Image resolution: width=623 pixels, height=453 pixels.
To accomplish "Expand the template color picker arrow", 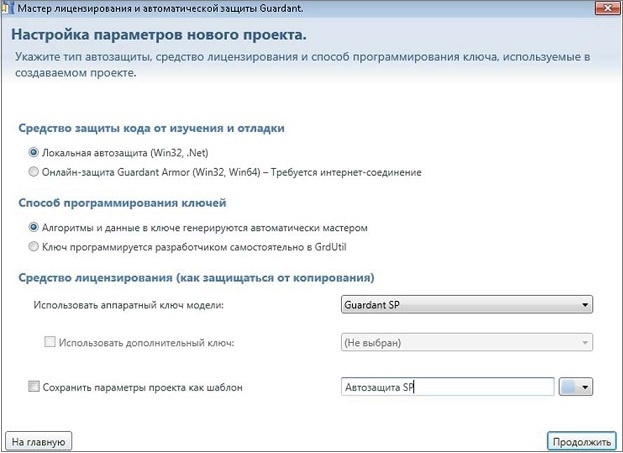I will (585, 387).
